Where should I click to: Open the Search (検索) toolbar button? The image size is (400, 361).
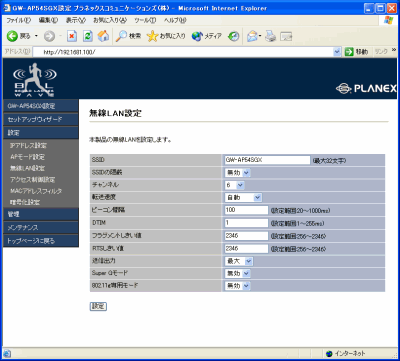point(128,36)
